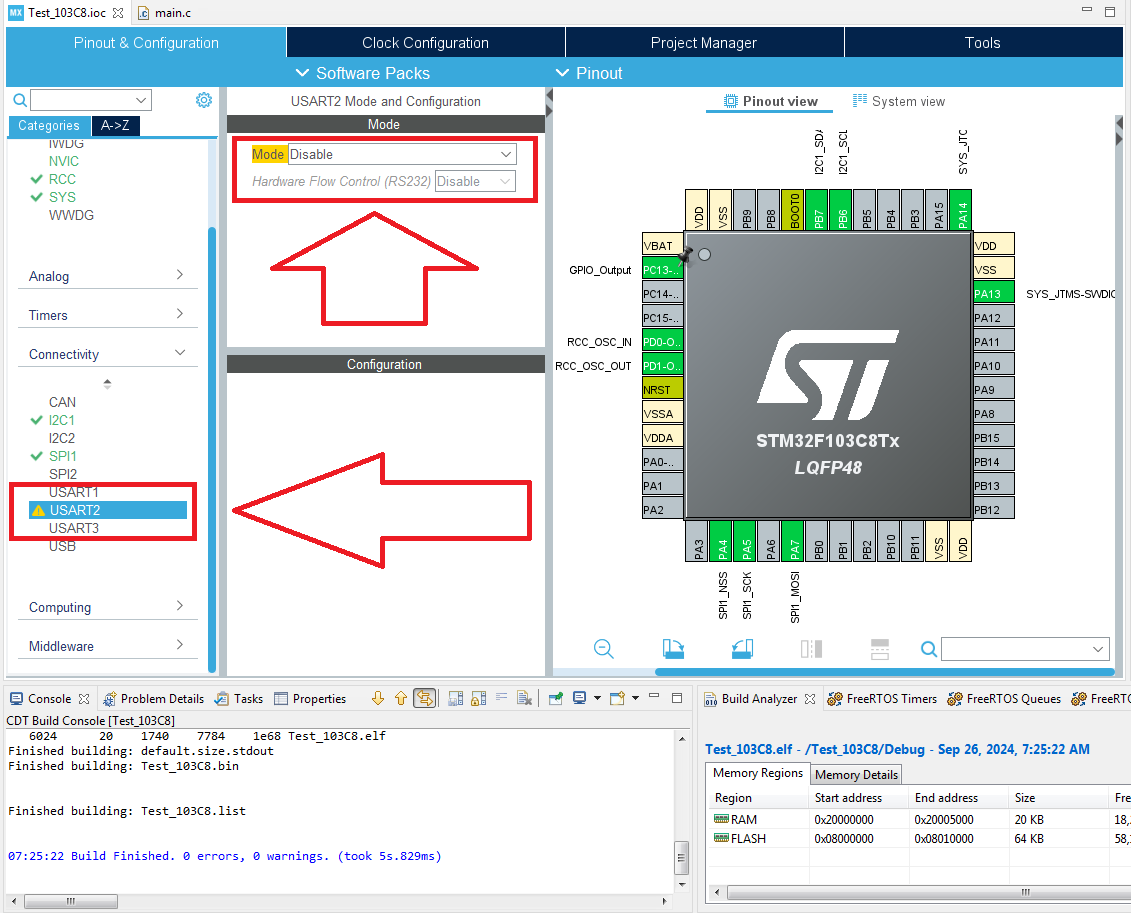Expand the Timers category
Screen dimensions: 1131x913
[107, 315]
